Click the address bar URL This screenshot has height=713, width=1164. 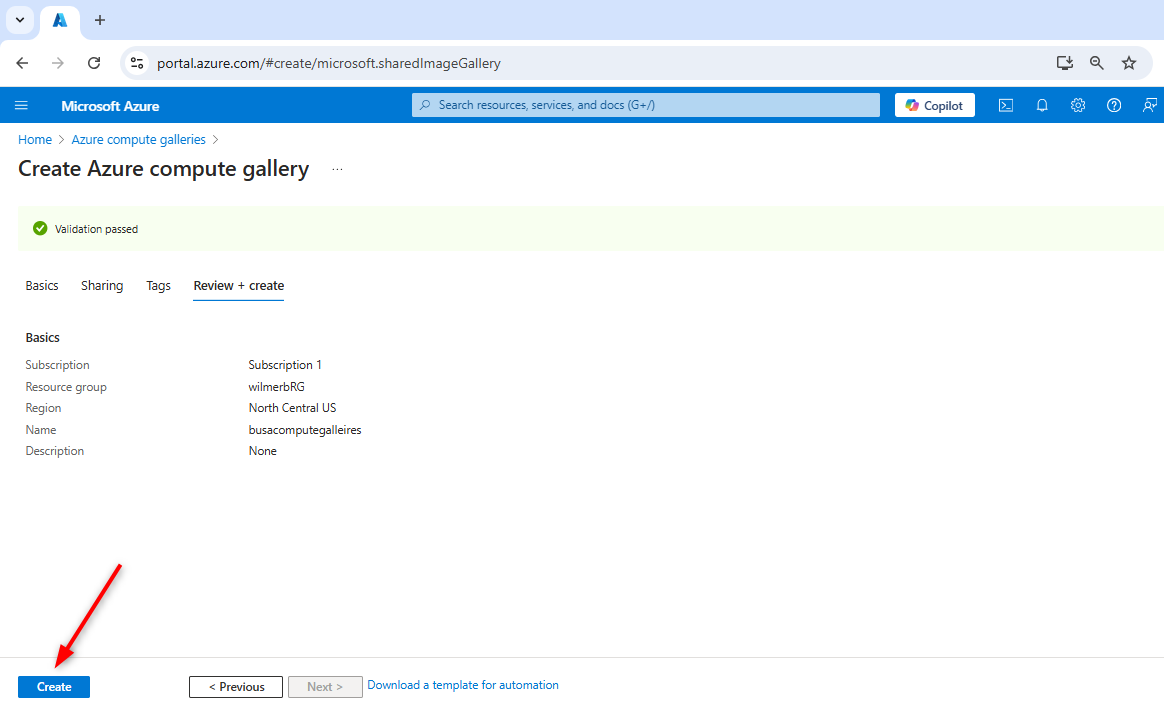(x=329, y=63)
